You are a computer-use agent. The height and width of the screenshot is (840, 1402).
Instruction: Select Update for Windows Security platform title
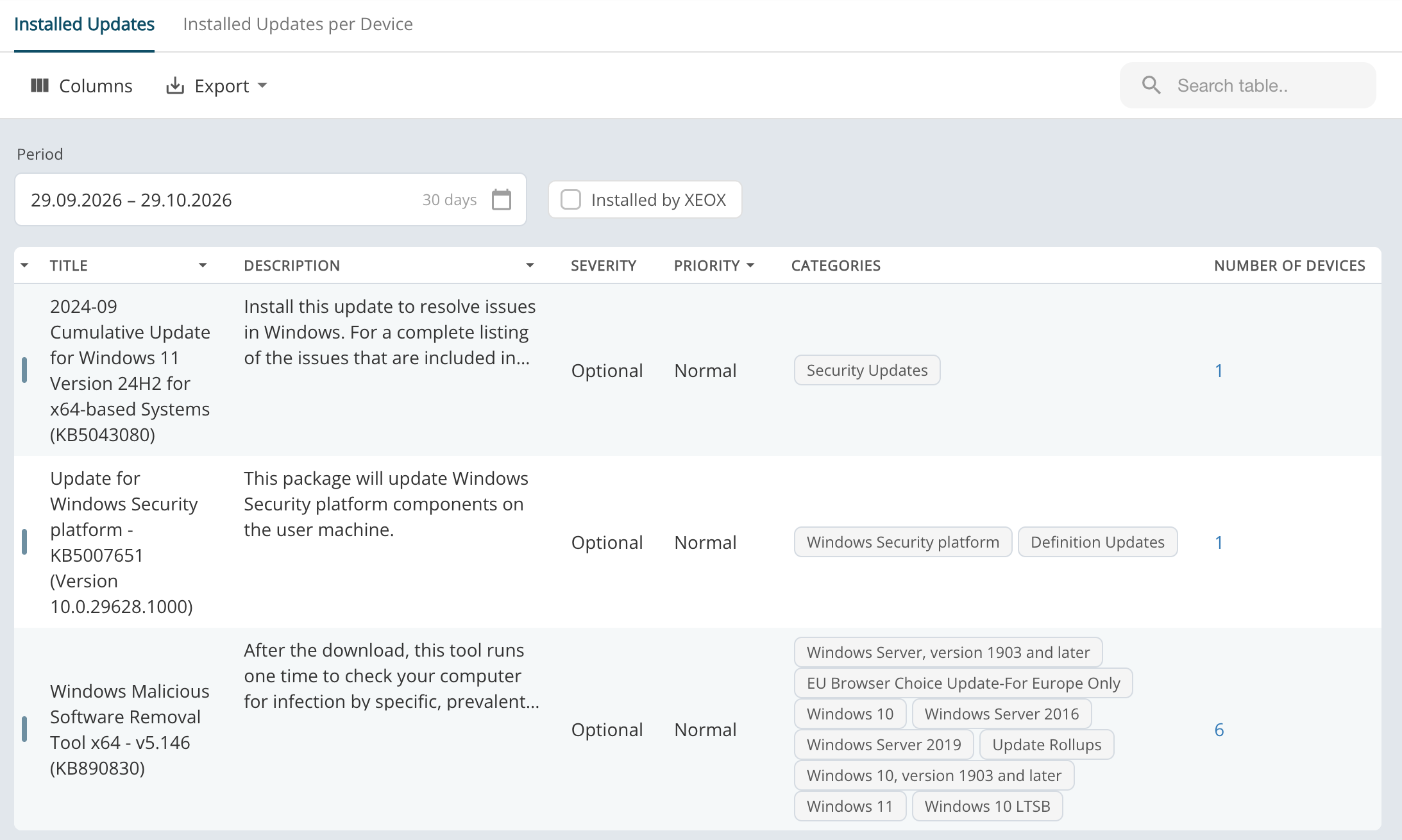pos(124,543)
